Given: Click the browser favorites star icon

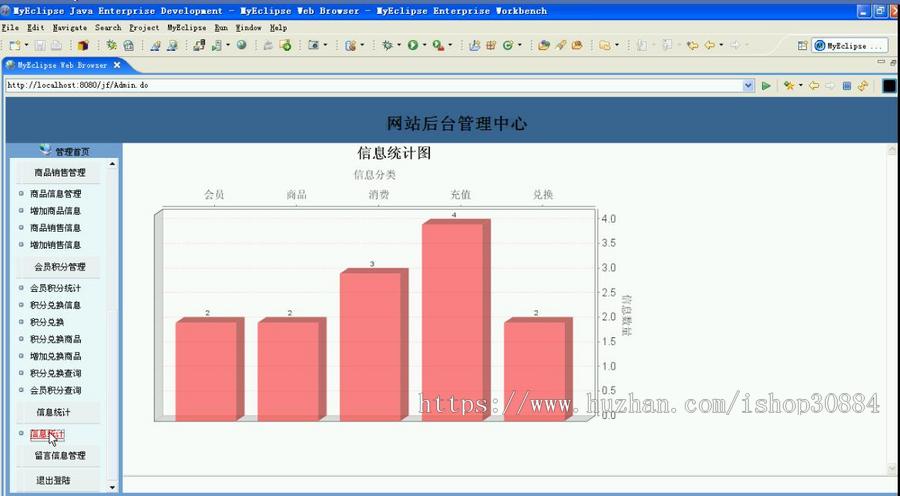Looking at the screenshot, I should pyautogui.click(x=789, y=86).
